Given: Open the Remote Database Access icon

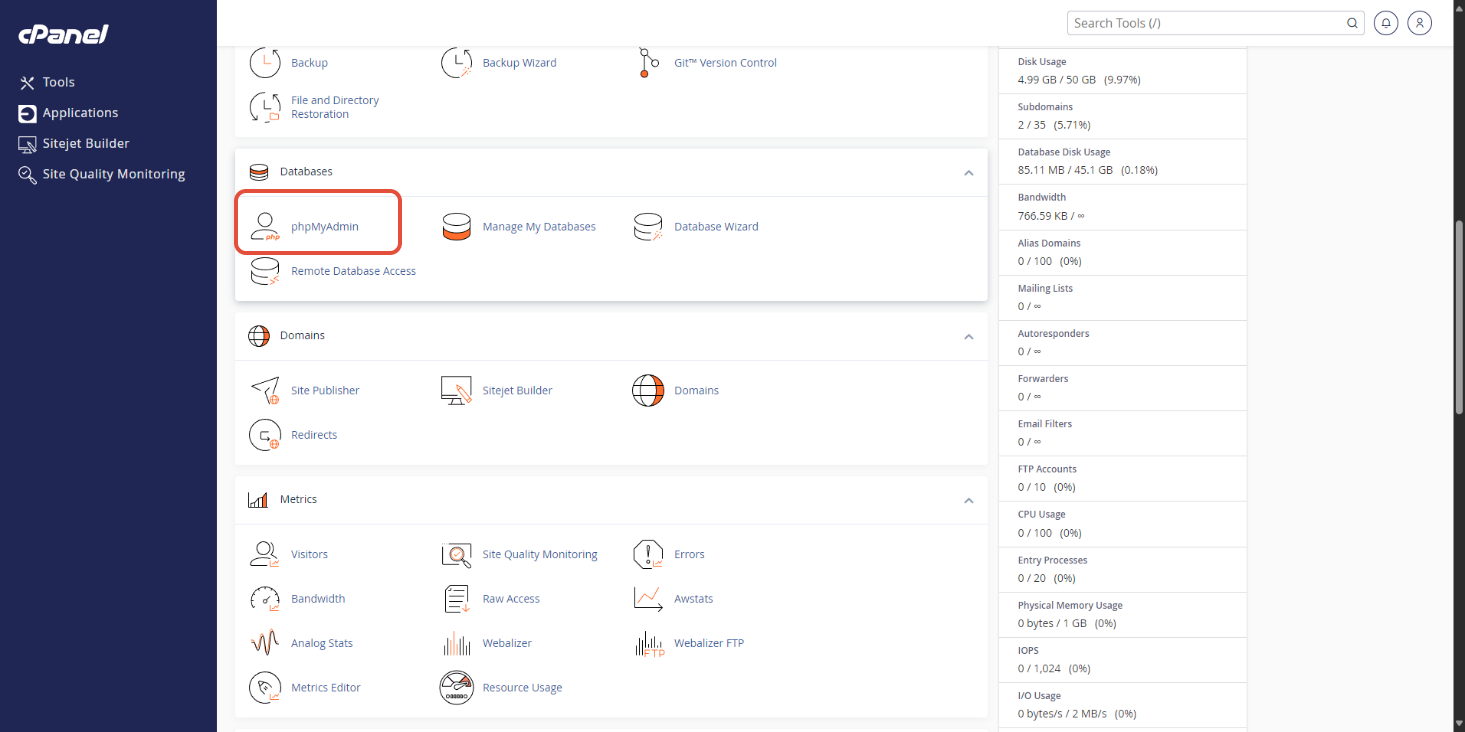Looking at the screenshot, I should (265, 271).
